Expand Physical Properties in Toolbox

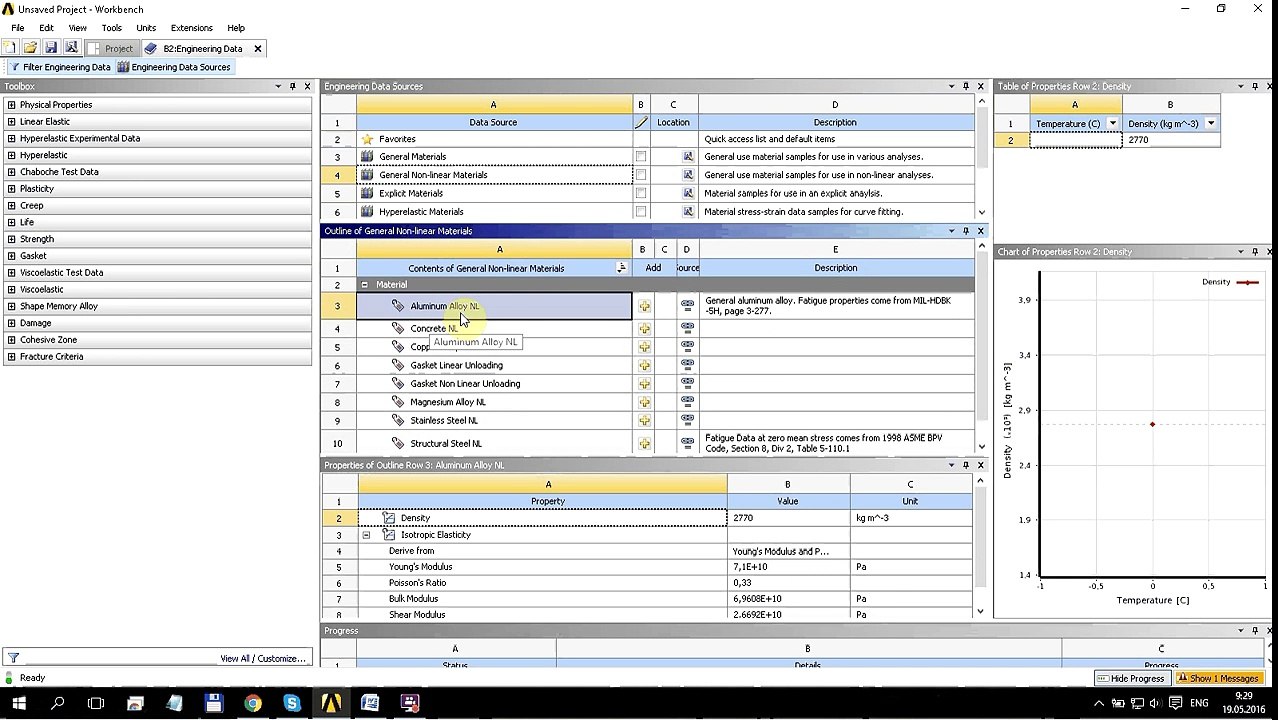click(x=11, y=105)
